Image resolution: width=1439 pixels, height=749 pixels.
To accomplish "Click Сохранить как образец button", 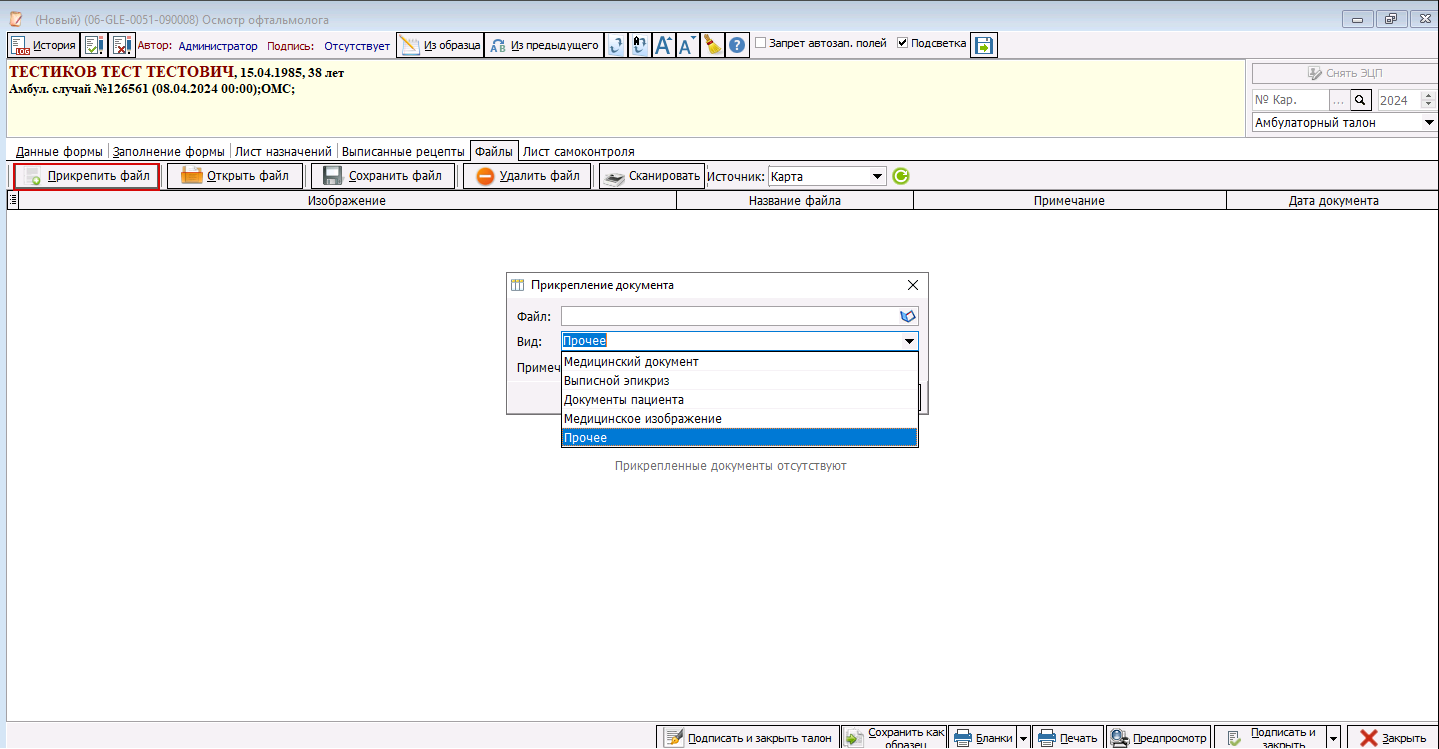I will coord(893,738).
